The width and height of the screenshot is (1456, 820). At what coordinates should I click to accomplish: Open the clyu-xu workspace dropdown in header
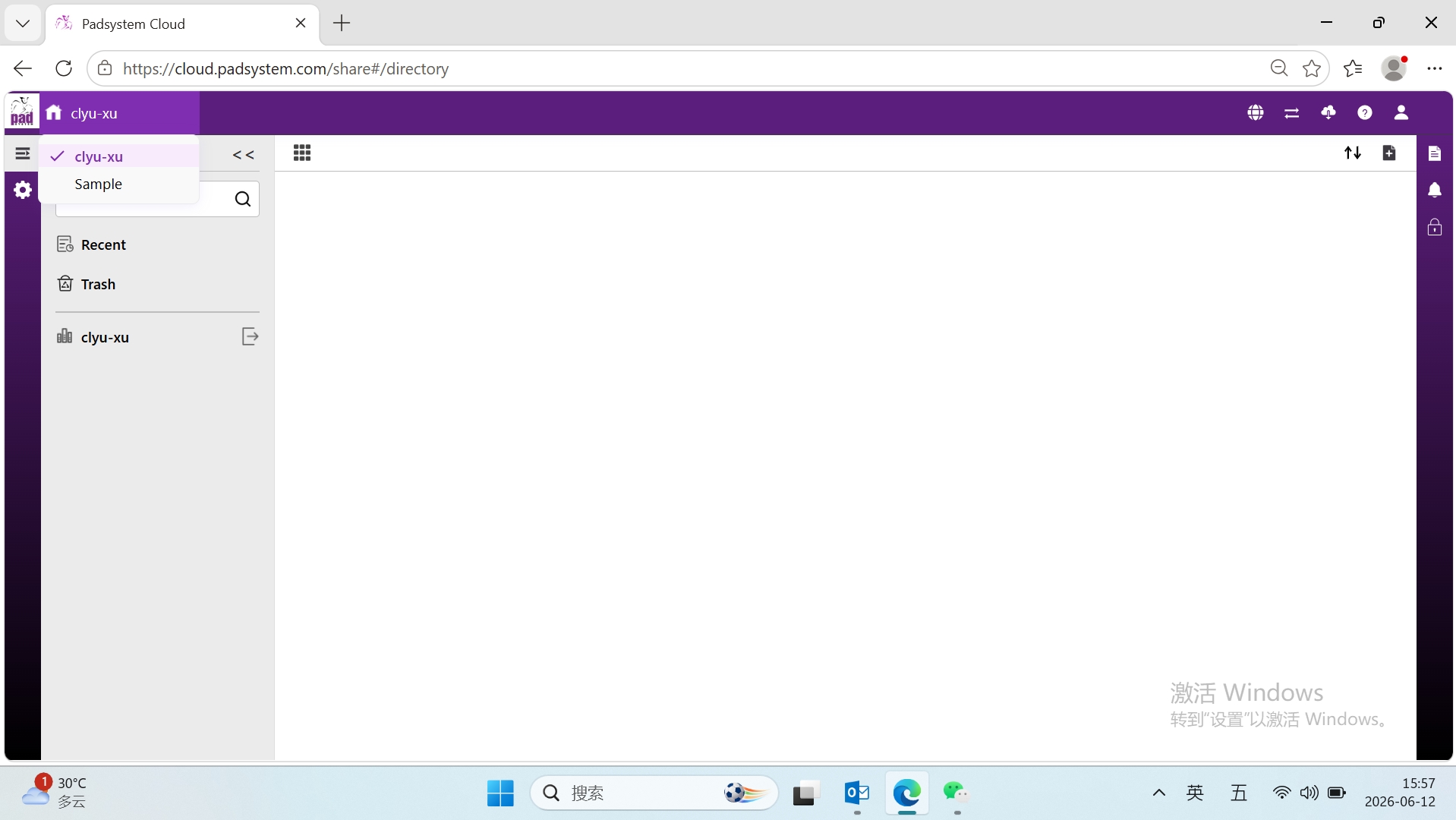(x=120, y=113)
